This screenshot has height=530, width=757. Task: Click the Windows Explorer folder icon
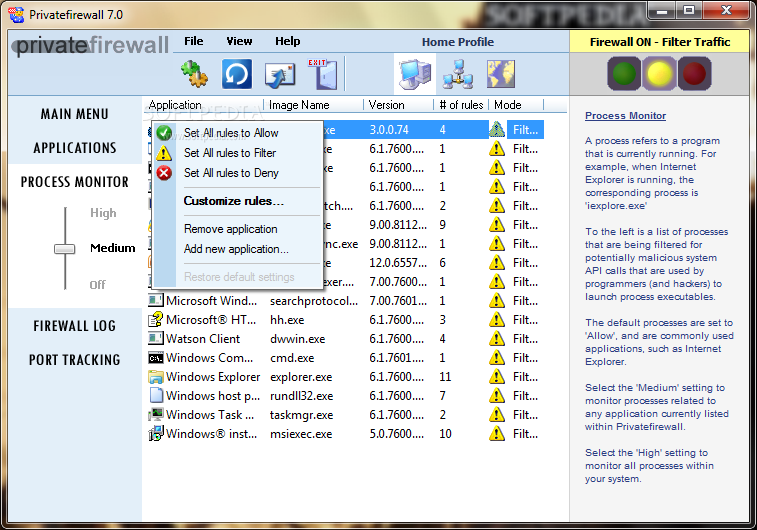(x=155, y=377)
